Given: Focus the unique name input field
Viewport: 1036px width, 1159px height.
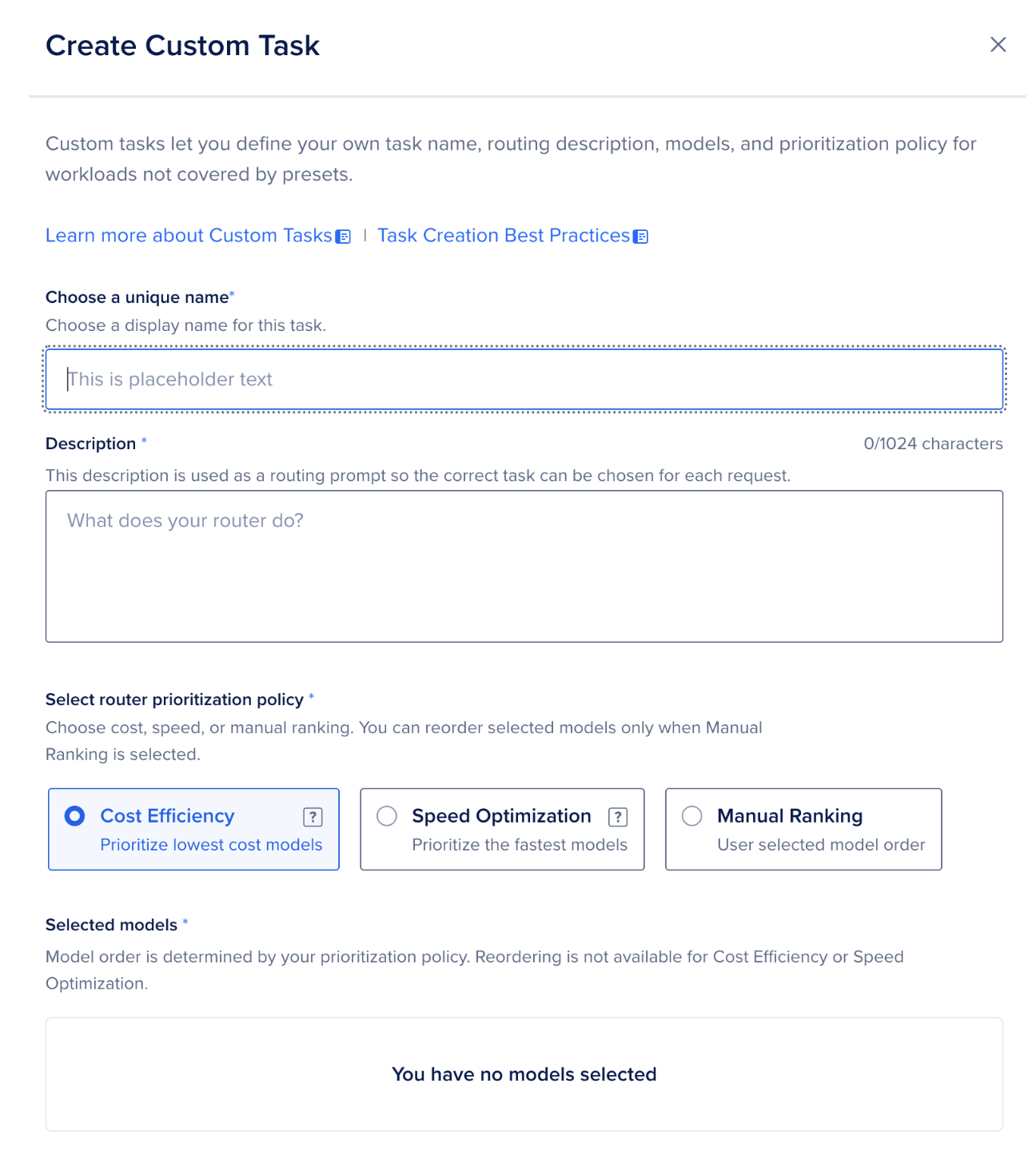Looking at the screenshot, I should coord(524,379).
